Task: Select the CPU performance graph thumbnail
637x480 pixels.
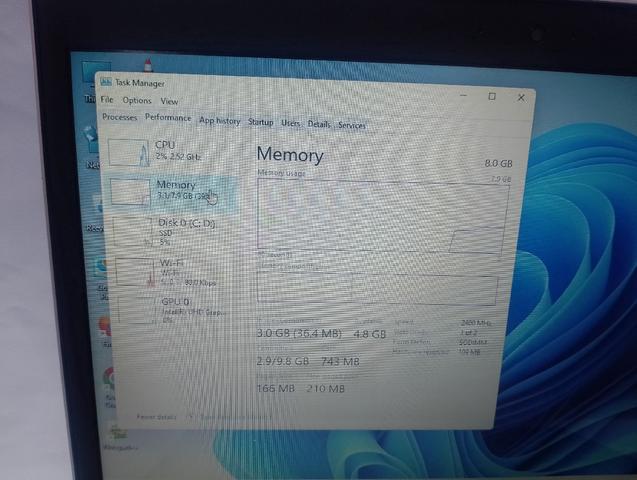Action: pos(129,152)
